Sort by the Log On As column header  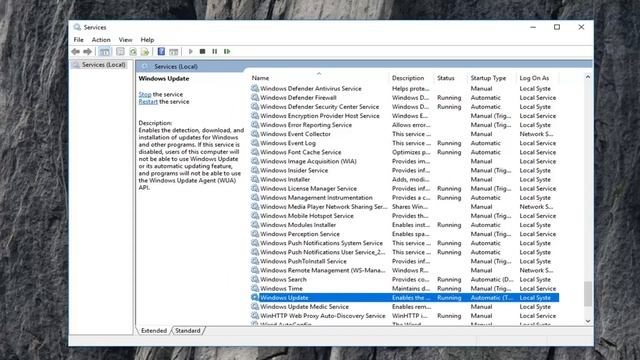pyautogui.click(x=538, y=78)
